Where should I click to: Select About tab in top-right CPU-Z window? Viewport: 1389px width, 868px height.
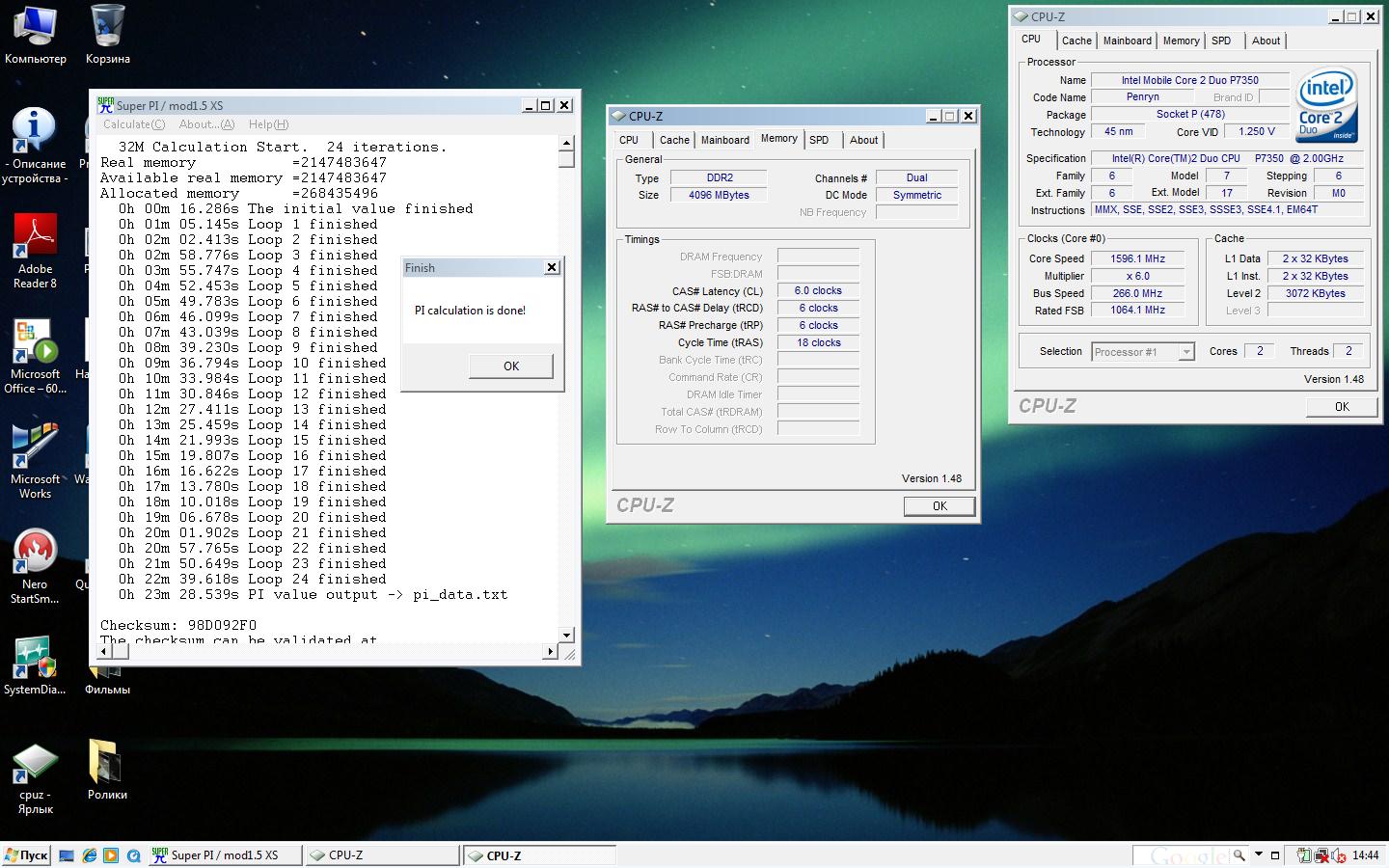pos(1266,41)
